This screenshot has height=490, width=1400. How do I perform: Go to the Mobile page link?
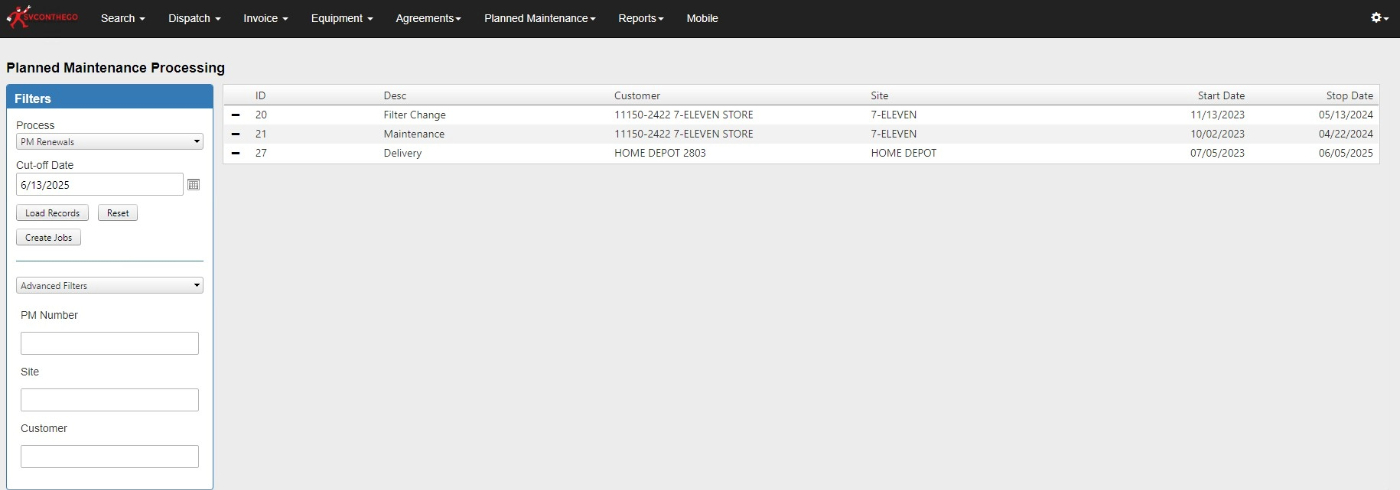(702, 18)
